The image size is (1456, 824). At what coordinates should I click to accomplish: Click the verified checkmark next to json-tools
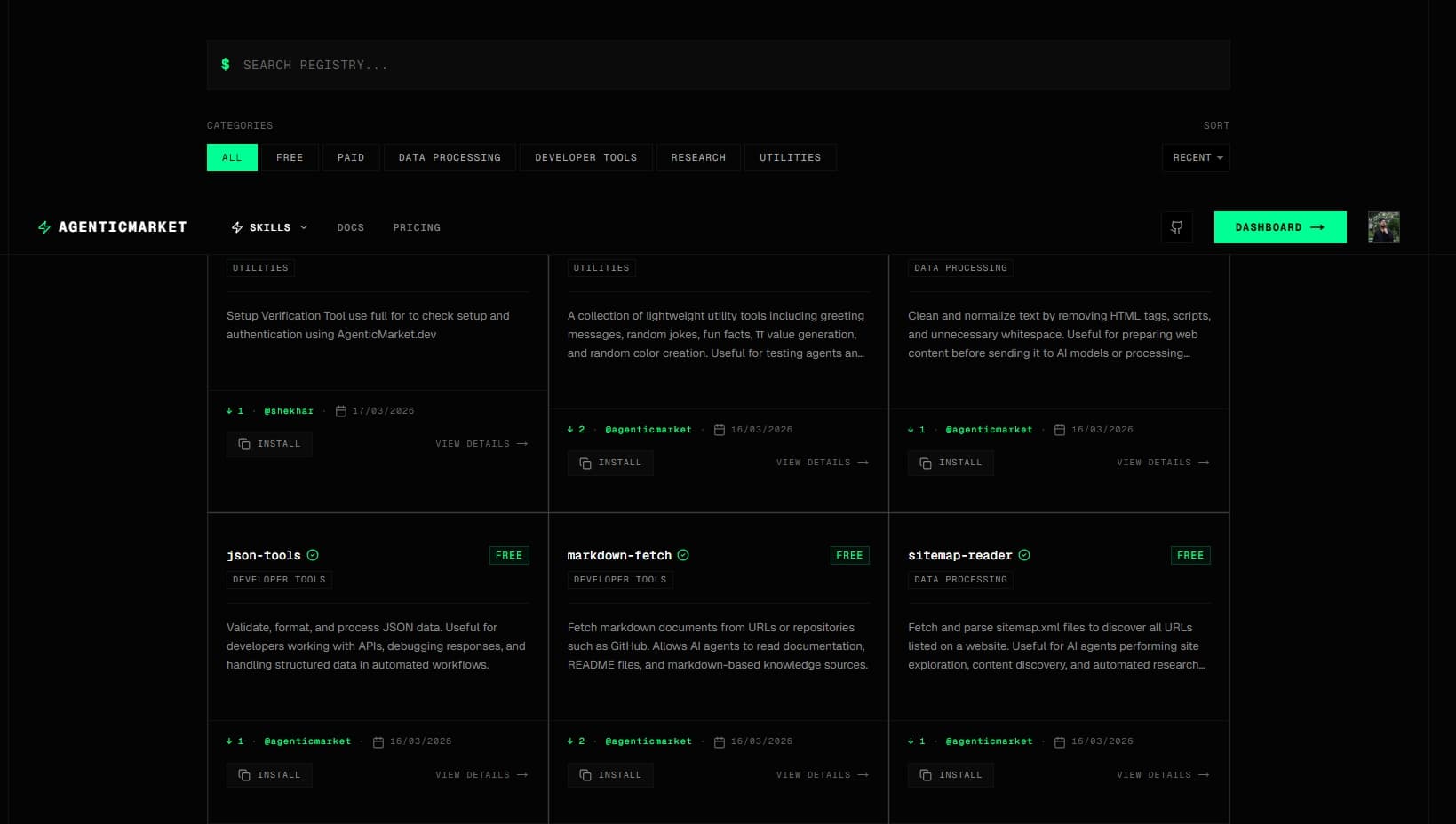pyautogui.click(x=313, y=554)
